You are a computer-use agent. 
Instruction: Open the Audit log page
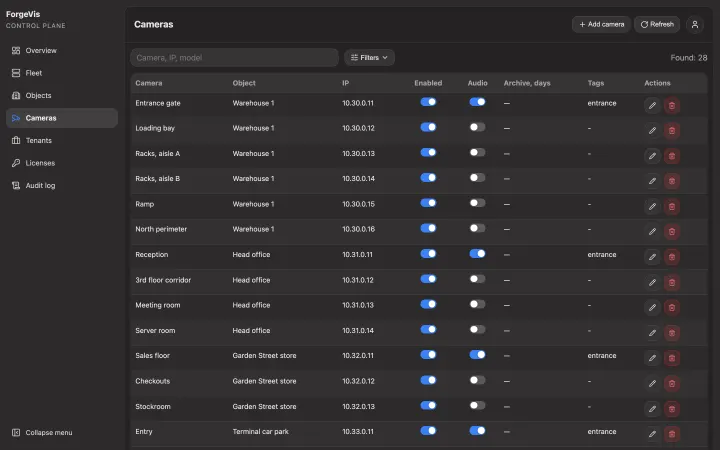pos(62,186)
